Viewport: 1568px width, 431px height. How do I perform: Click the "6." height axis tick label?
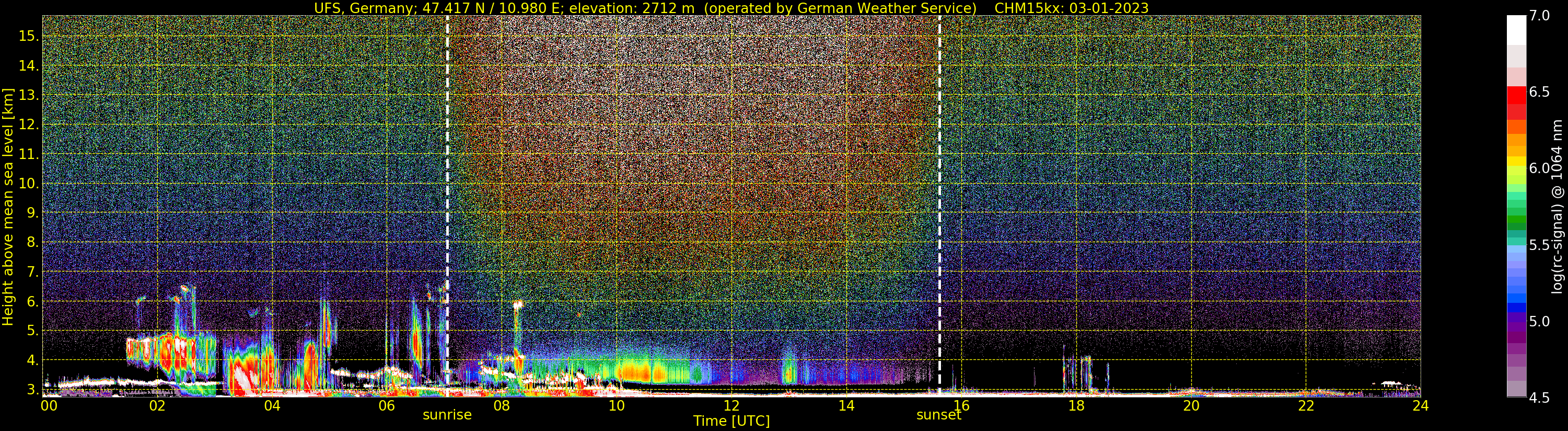pyautogui.click(x=32, y=301)
